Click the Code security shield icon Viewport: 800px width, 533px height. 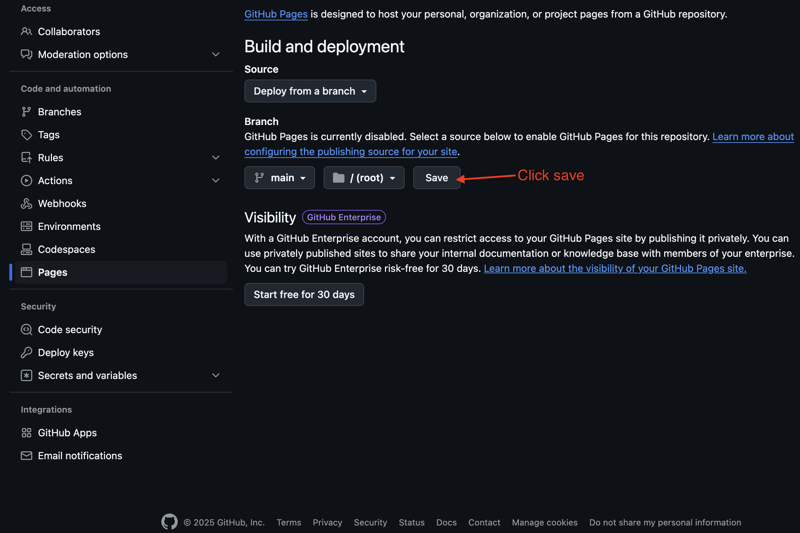click(26, 329)
